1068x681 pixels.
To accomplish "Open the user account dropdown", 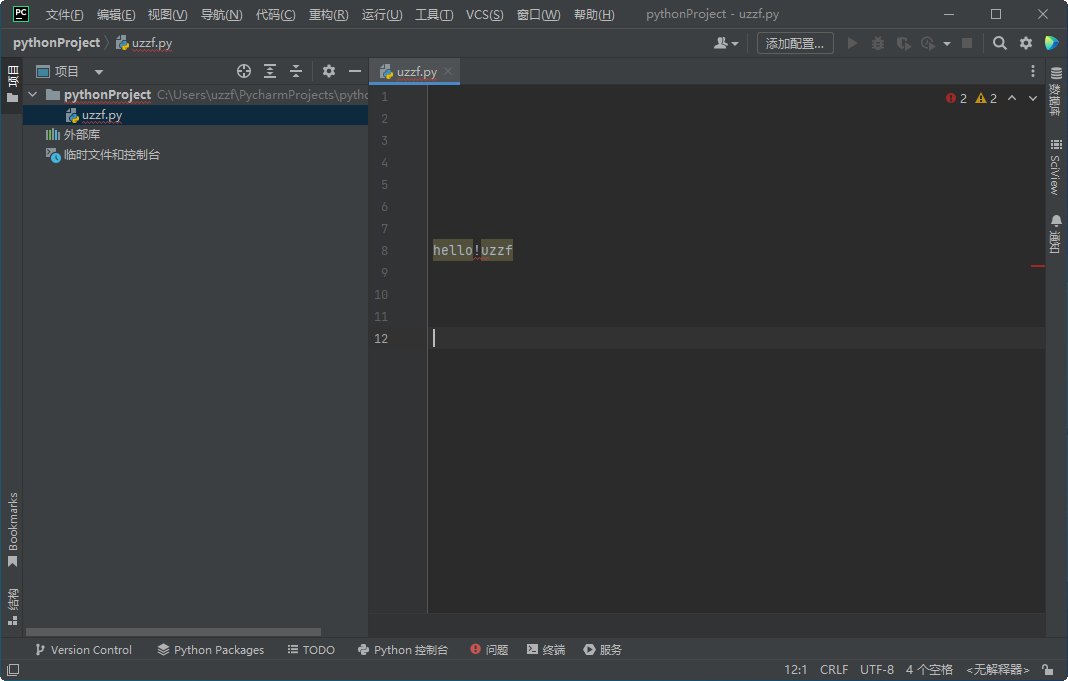I will [x=726, y=43].
